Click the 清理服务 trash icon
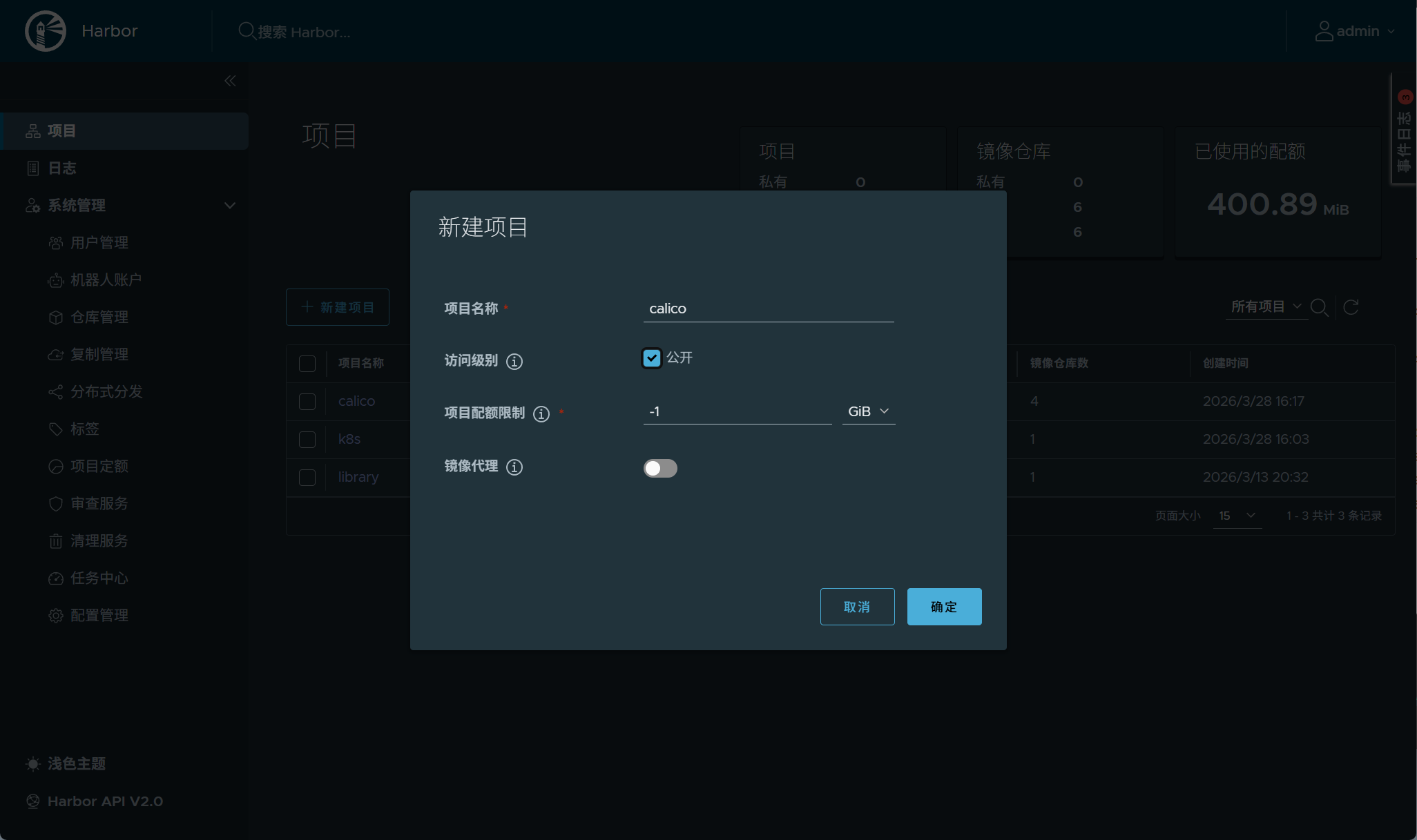This screenshot has width=1417, height=840. [56, 541]
